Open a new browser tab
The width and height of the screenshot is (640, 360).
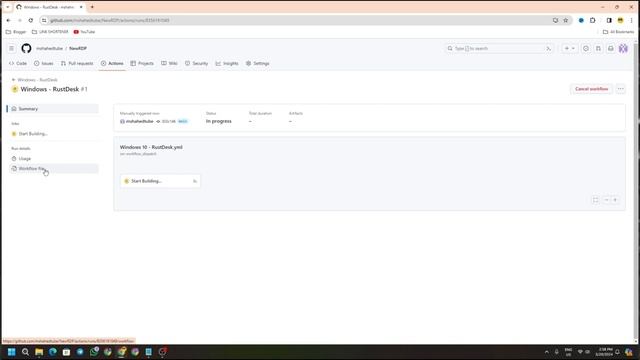point(92,7)
